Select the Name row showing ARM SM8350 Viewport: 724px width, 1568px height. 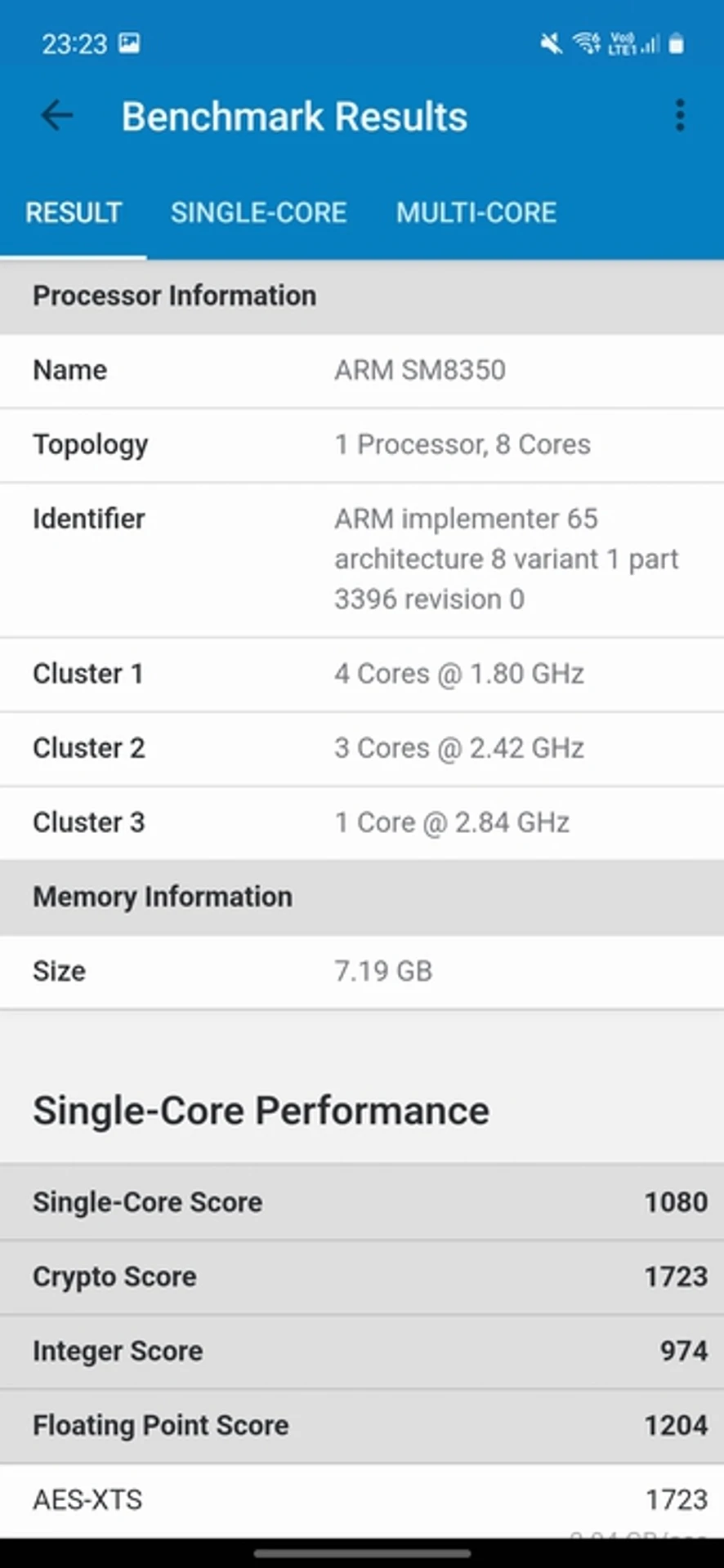(x=362, y=370)
